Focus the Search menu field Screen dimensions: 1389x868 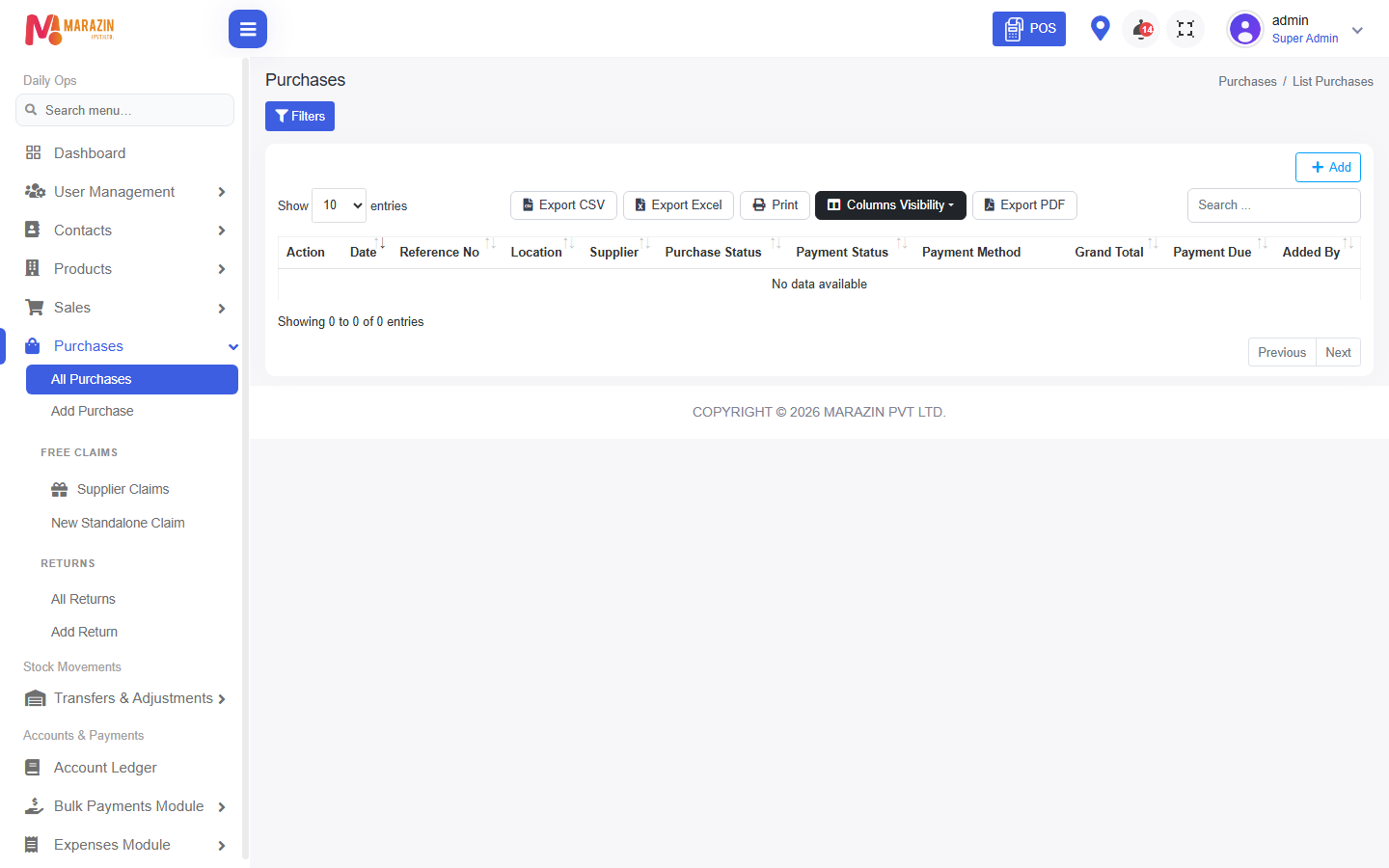click(124, 110)
